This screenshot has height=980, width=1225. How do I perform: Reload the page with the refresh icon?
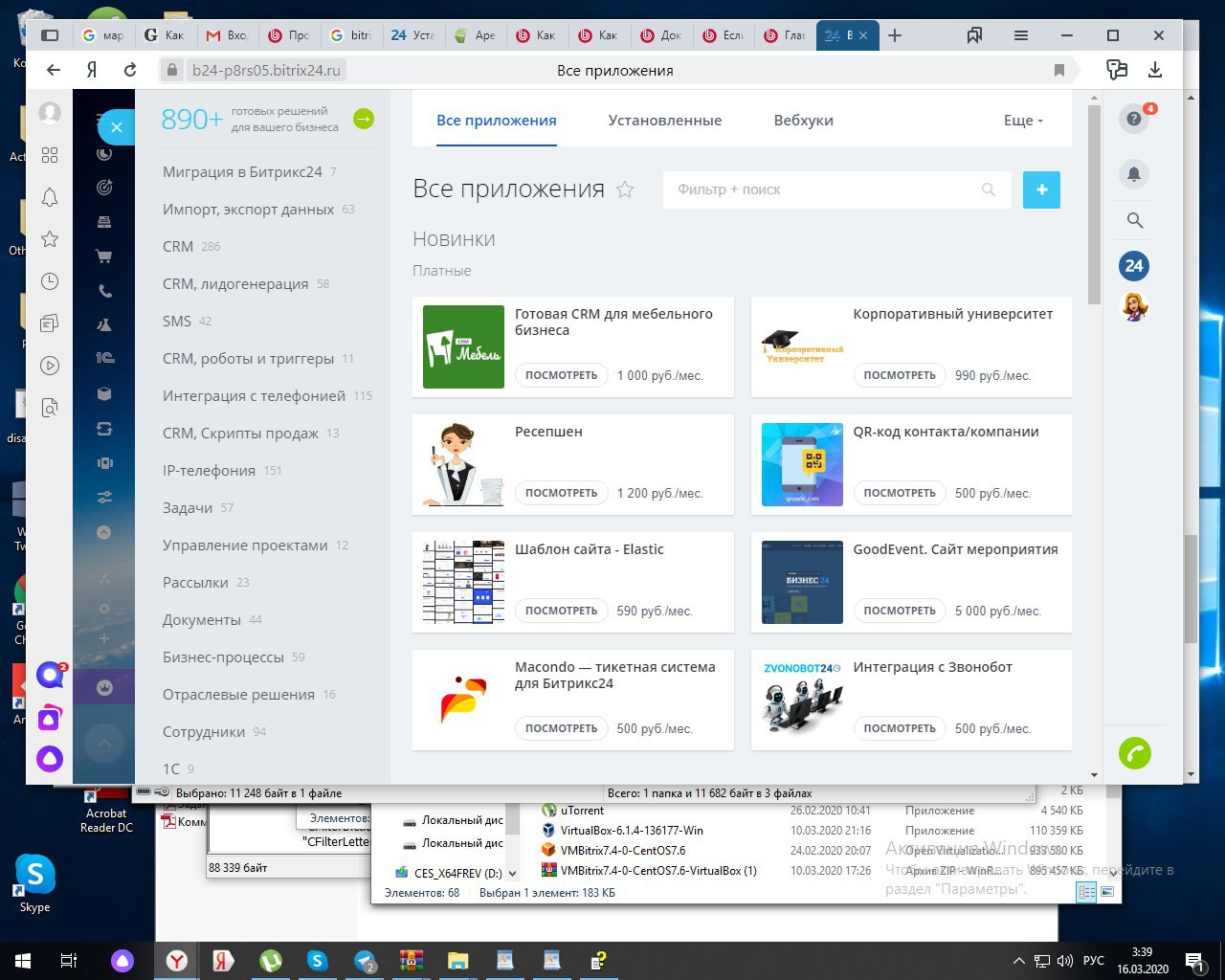pos(130,70)
